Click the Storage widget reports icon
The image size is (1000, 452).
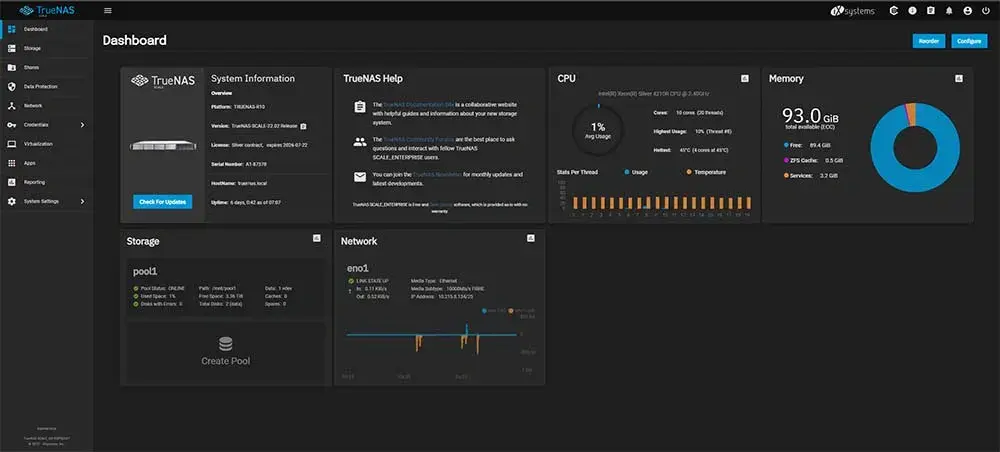(316, 238)
